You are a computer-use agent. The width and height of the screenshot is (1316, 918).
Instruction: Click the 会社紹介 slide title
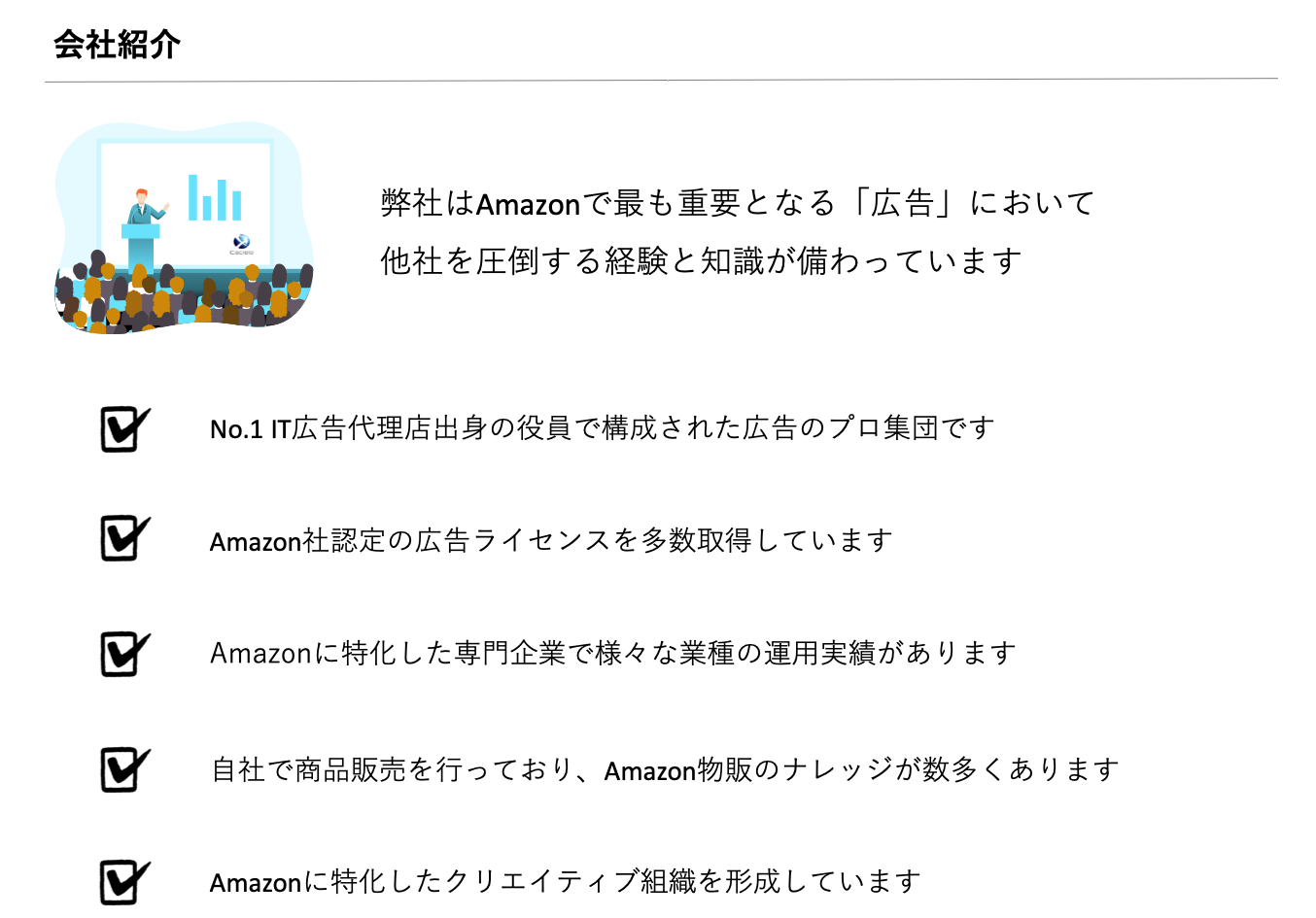[x=117, y=45]
